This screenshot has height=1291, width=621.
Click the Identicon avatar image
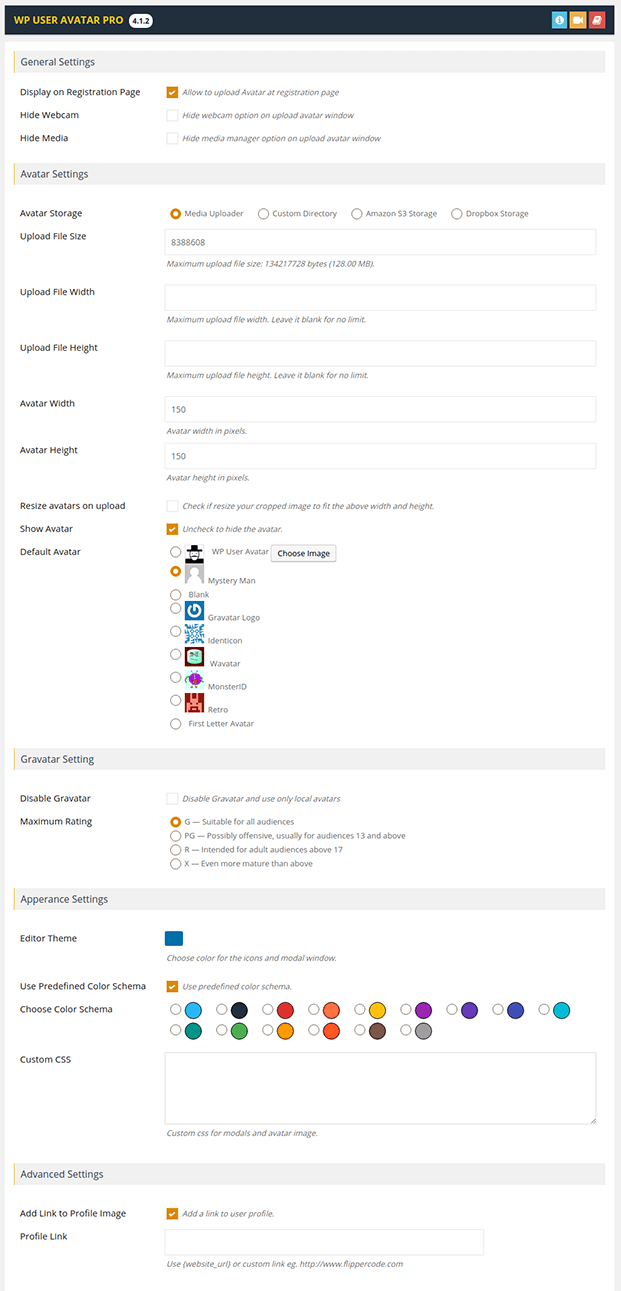tap(192, 632)
